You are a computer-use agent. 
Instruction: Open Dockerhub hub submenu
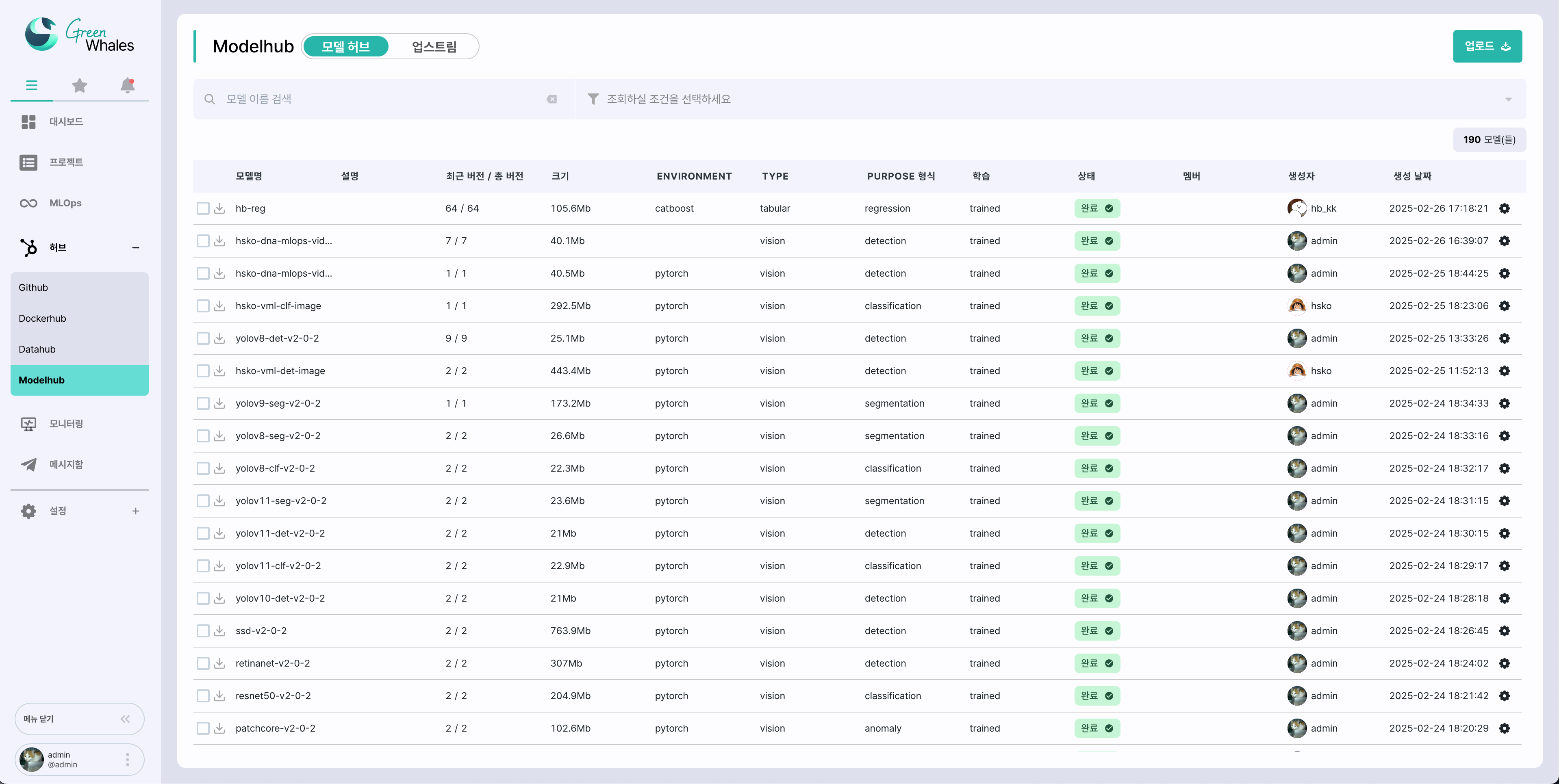pos(79,318)
